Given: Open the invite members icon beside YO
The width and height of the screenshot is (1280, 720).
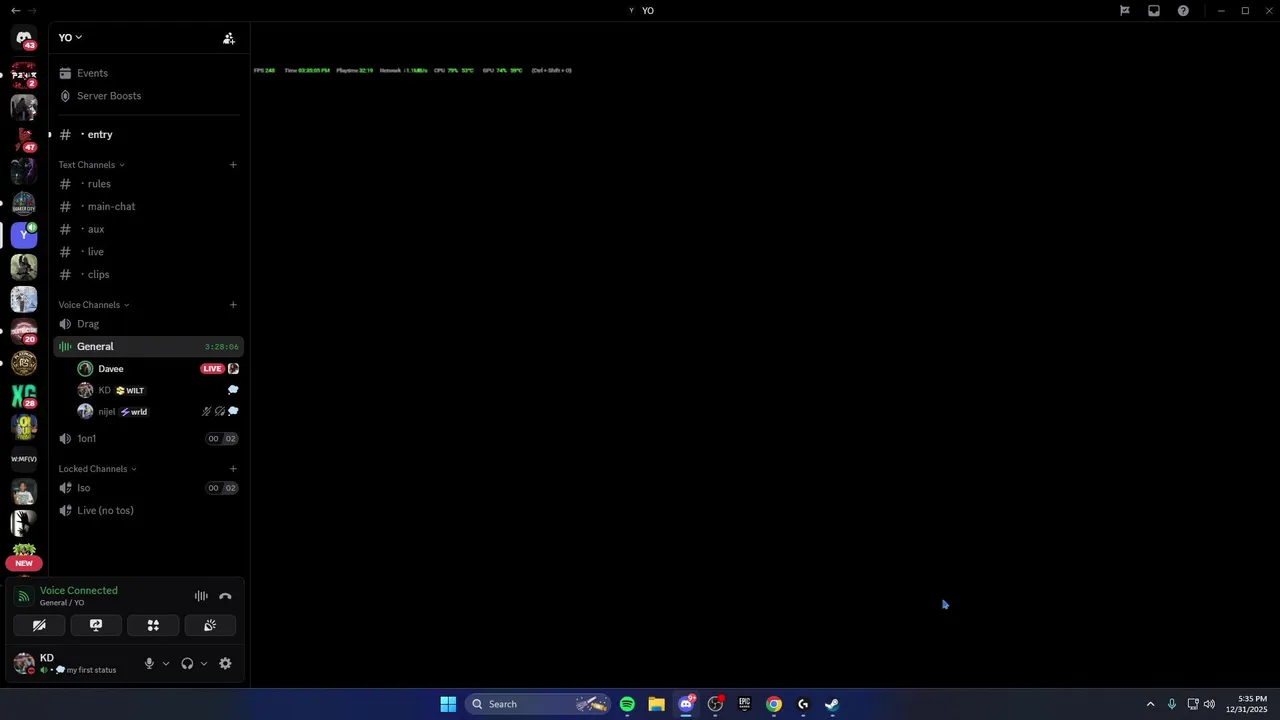Looking at the screenshot, I should 229,38.
